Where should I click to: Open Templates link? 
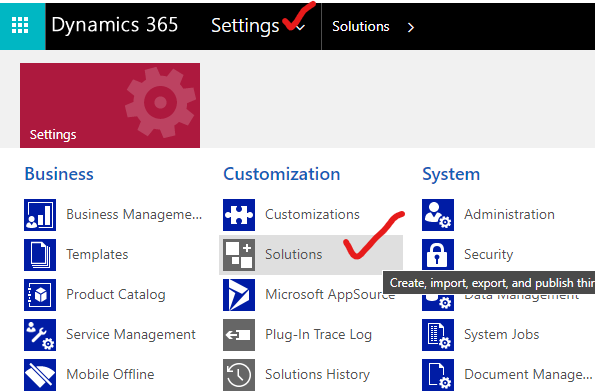click(97, 254)
